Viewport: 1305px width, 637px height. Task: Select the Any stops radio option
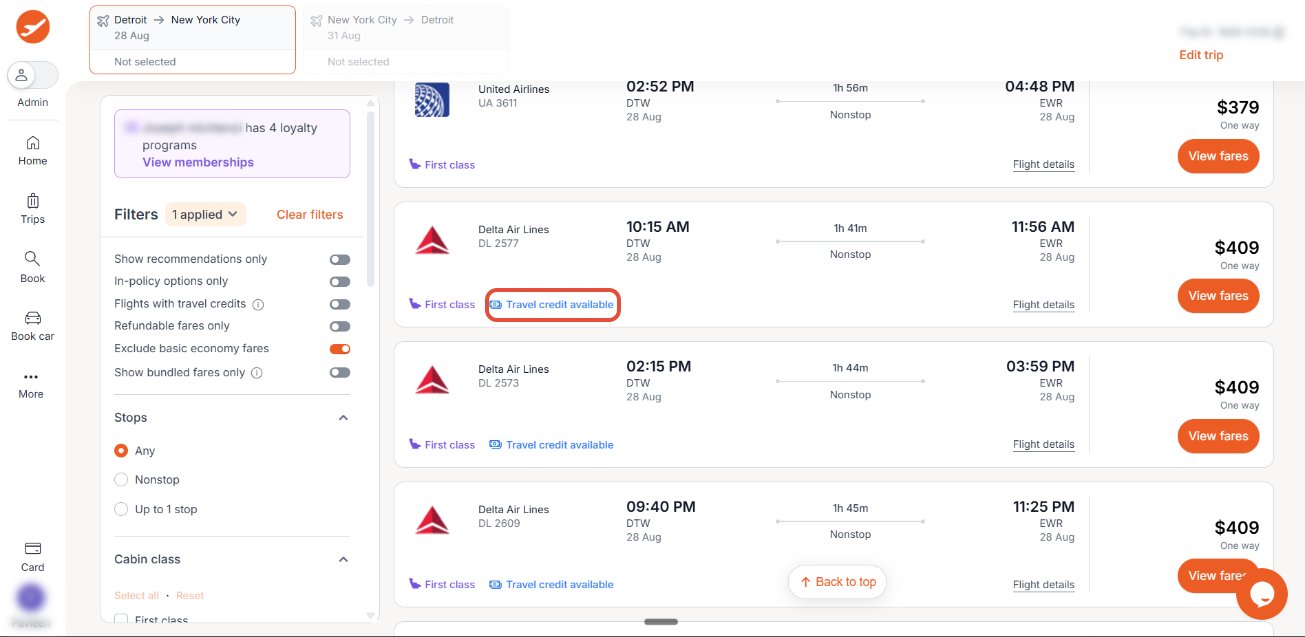[121, 451]
